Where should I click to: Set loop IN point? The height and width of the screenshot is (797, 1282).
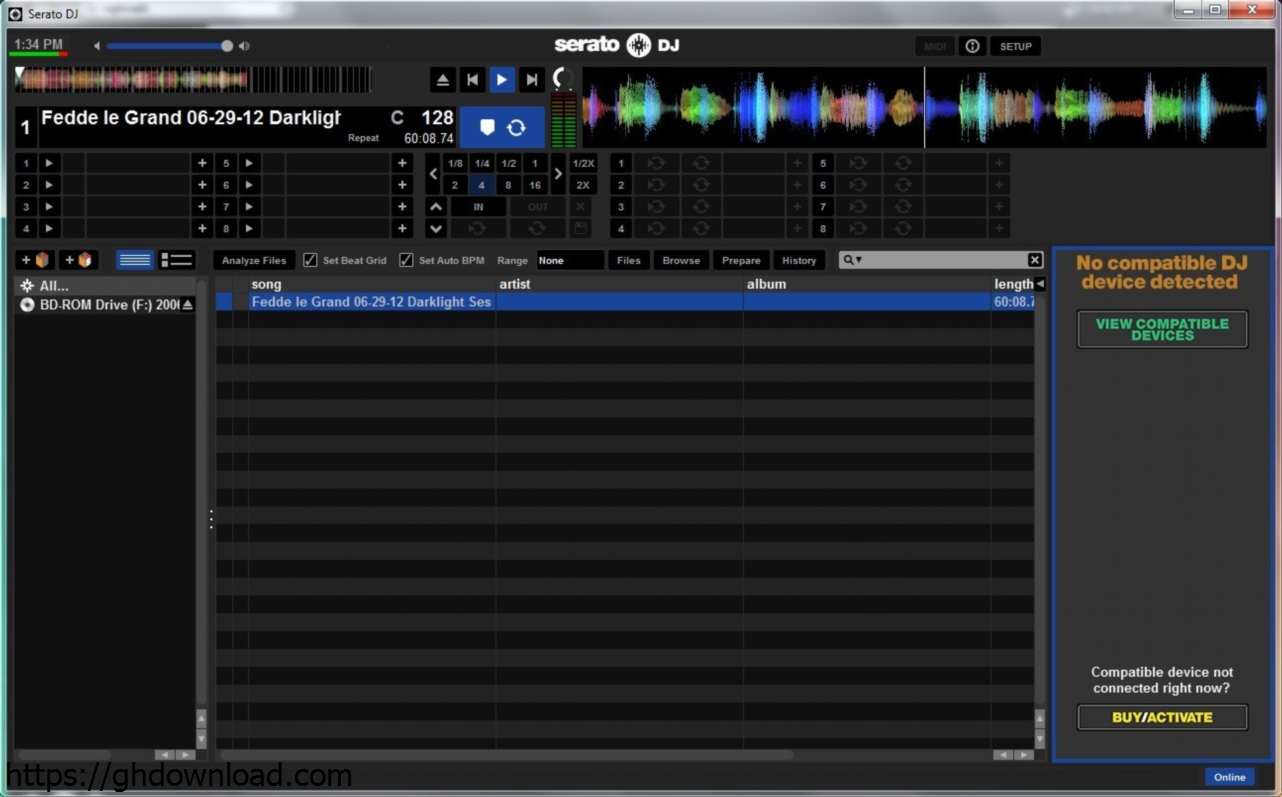[x=478, y=207]
